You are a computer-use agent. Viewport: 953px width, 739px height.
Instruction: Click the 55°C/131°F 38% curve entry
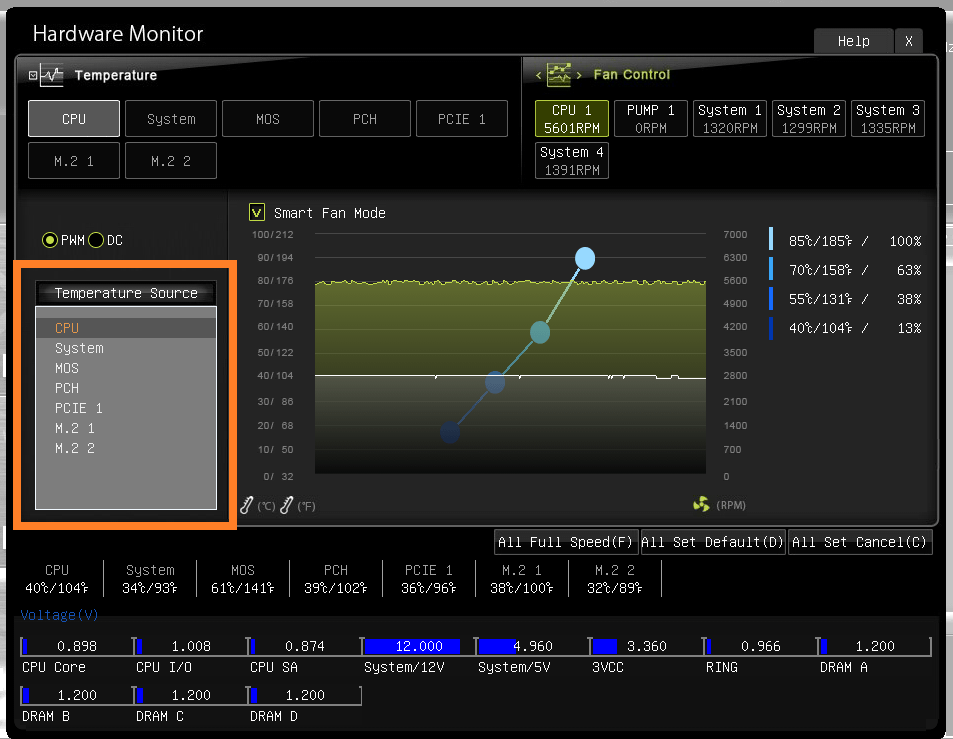(x=846, y=299)
